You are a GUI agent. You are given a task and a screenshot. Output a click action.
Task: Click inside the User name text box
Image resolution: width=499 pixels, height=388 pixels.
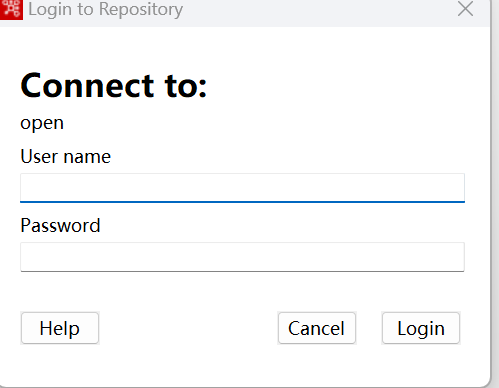coord(242,188)
